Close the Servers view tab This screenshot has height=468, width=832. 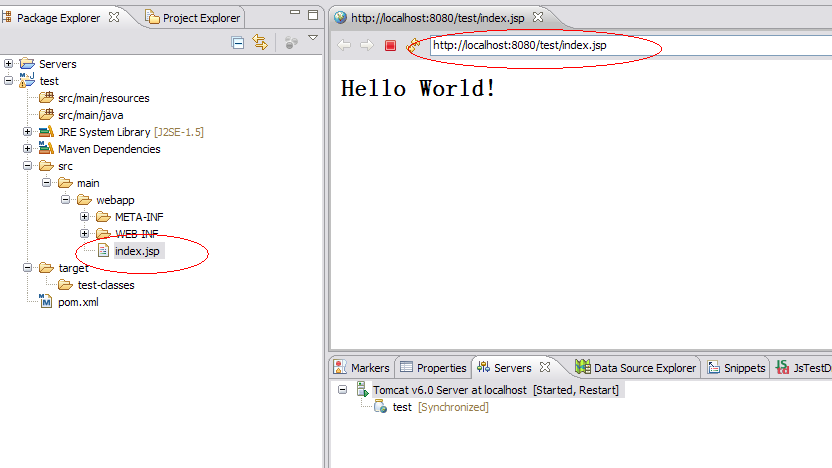[545, 367]
